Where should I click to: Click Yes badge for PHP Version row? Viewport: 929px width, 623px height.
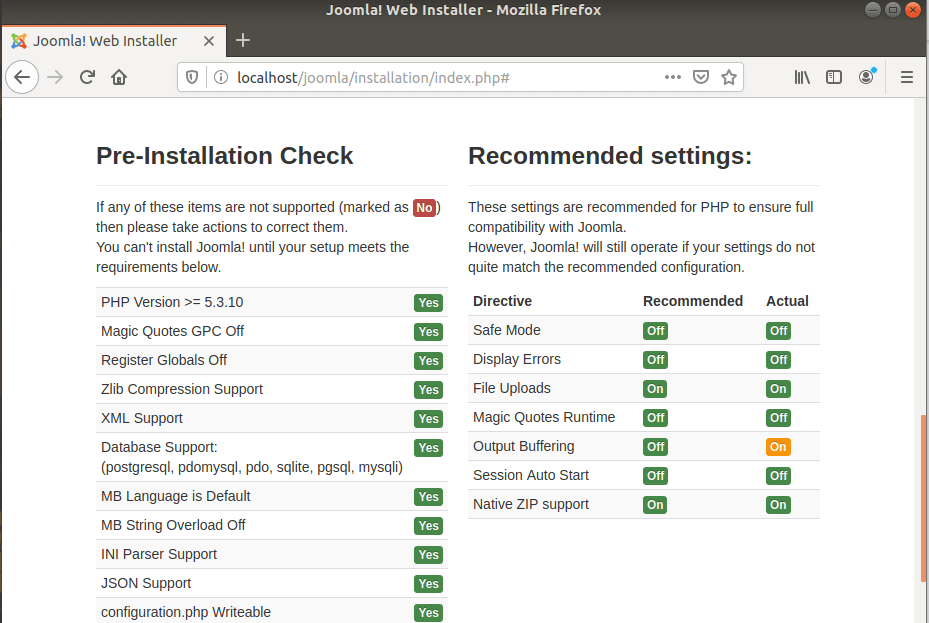pyautogui.click(x=428, y=303)
